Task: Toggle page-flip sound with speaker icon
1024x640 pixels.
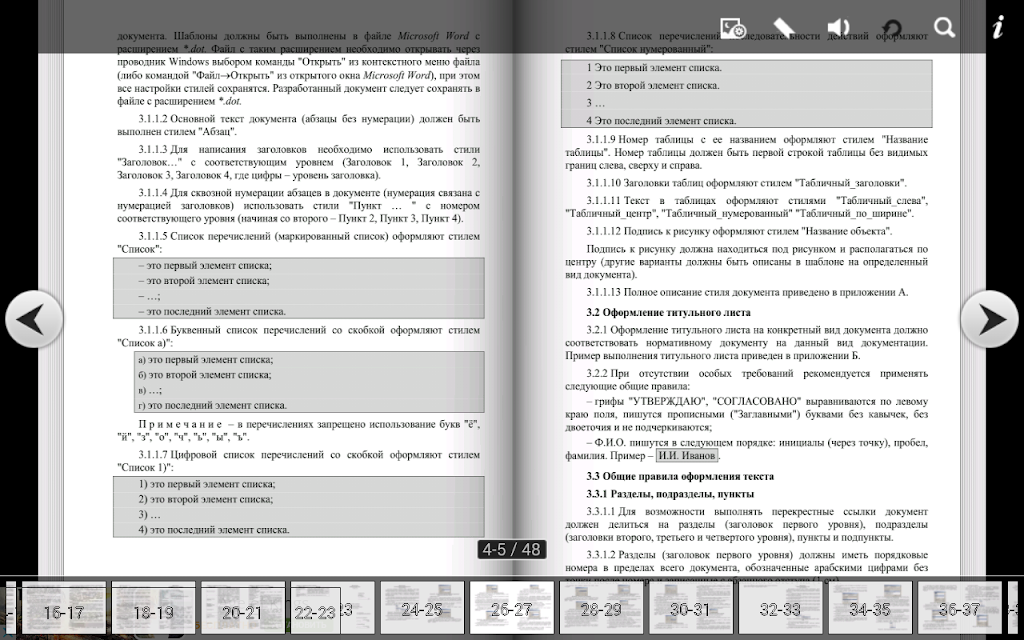Action: (x=838, y=27)
